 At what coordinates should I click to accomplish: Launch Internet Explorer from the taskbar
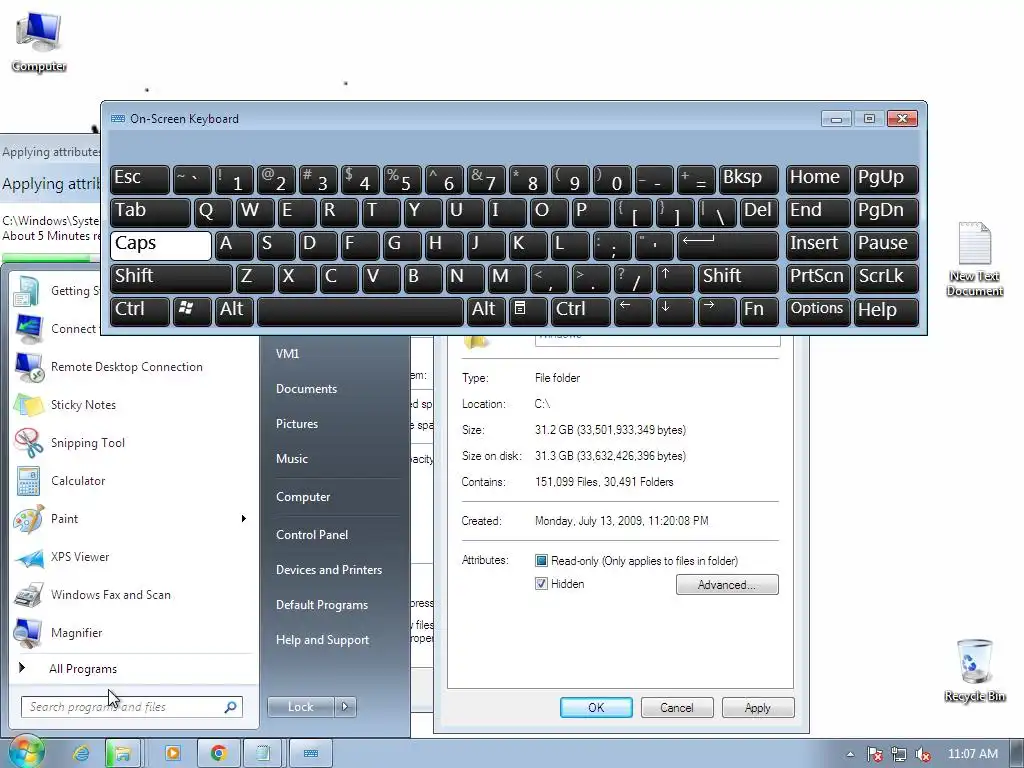[81, 754]
